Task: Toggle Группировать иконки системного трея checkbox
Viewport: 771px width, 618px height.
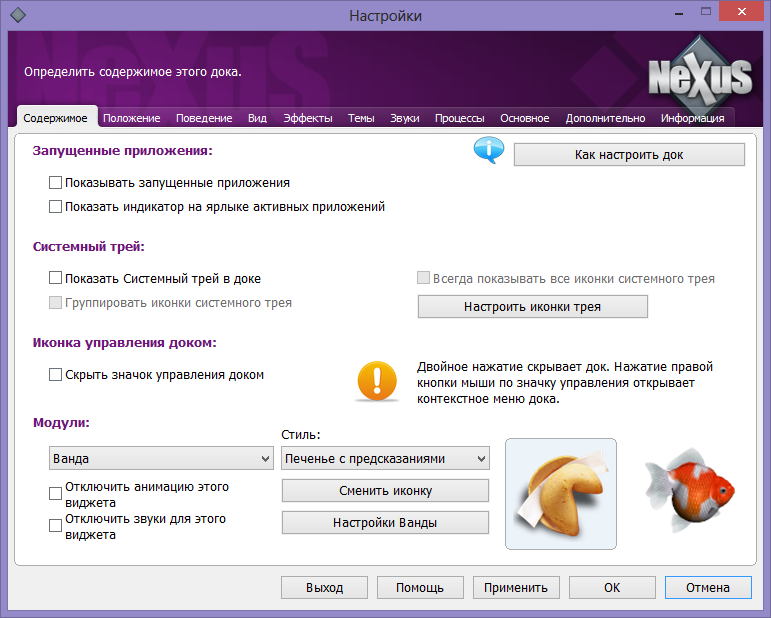Action: click(x=56, y=302)
